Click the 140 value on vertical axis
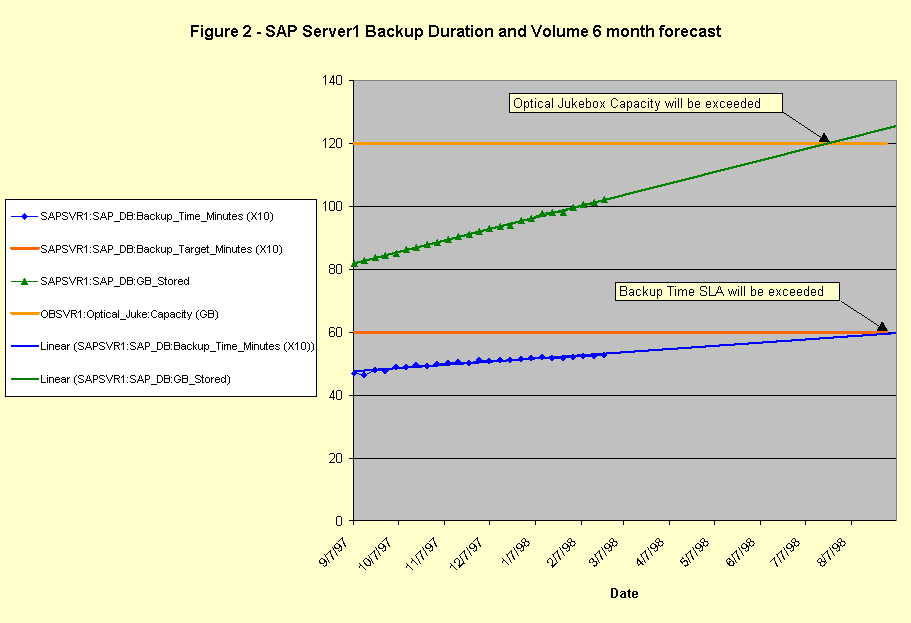911x623 pixels. point(333,81)
